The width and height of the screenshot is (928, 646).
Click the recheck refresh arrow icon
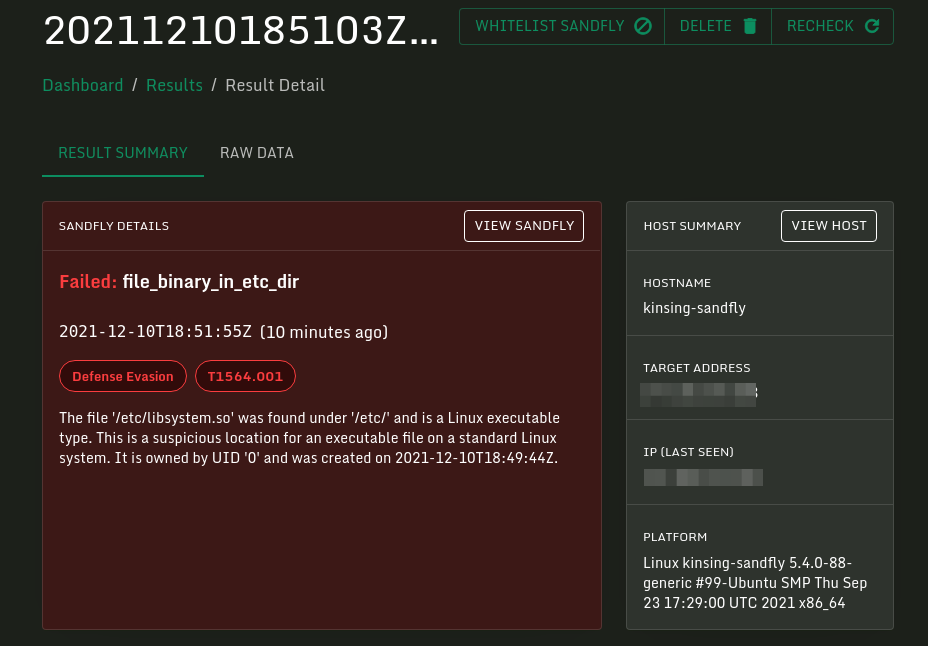[x=872, y=26]
